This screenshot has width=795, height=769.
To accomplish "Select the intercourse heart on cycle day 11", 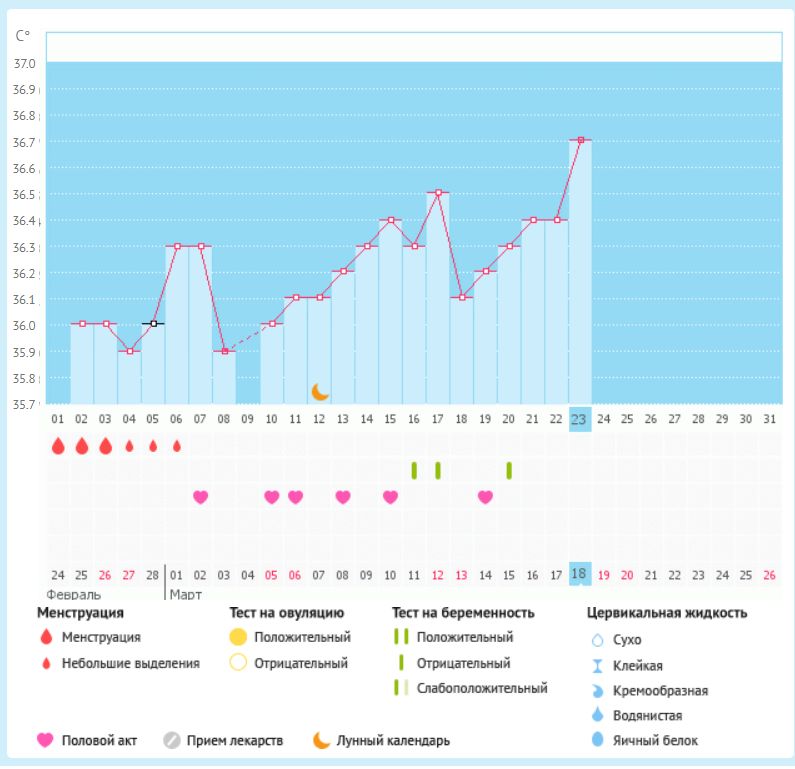I will (x=296, y=497).
